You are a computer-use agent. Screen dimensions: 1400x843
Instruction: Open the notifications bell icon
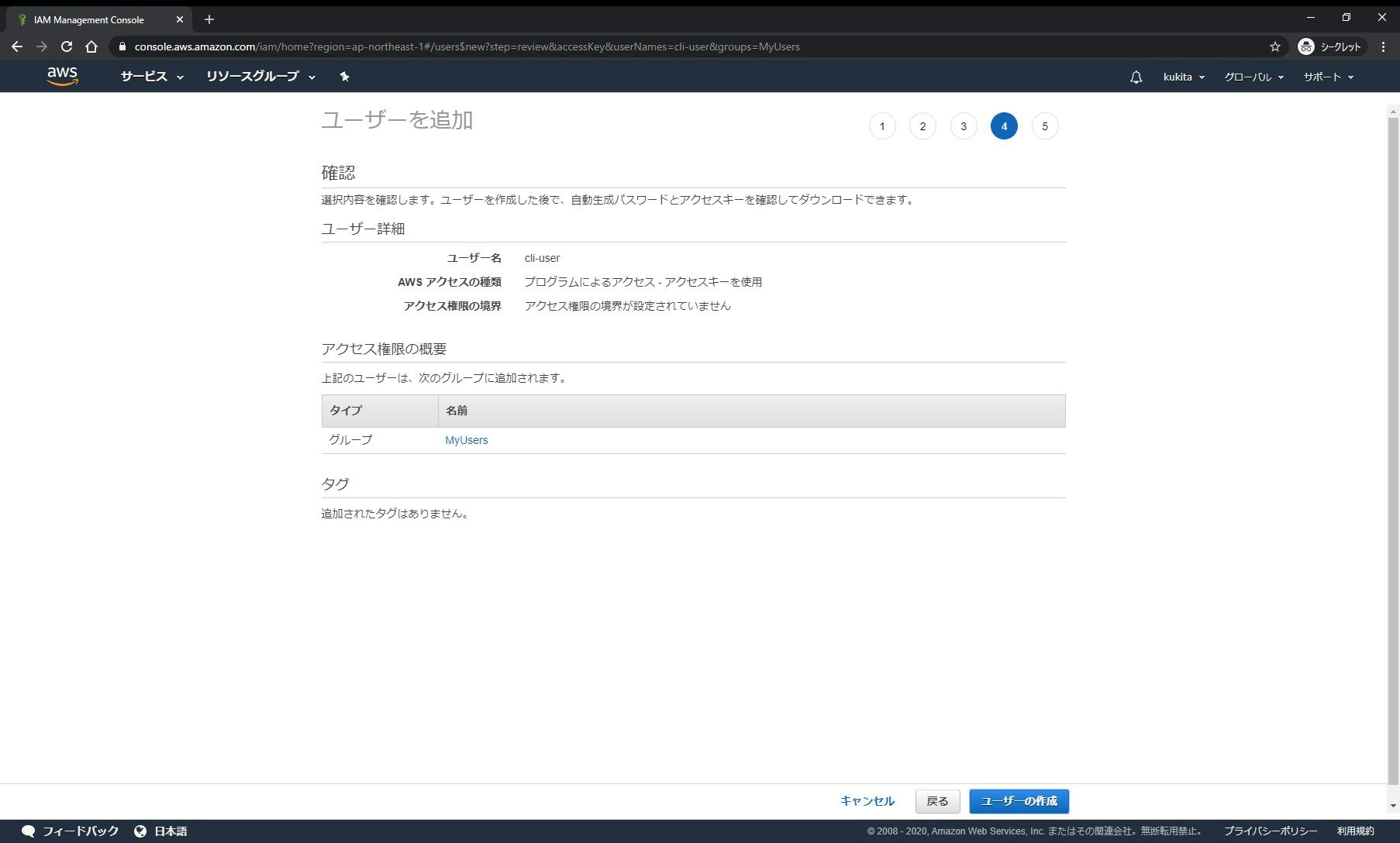click(x=1136, y=77)
